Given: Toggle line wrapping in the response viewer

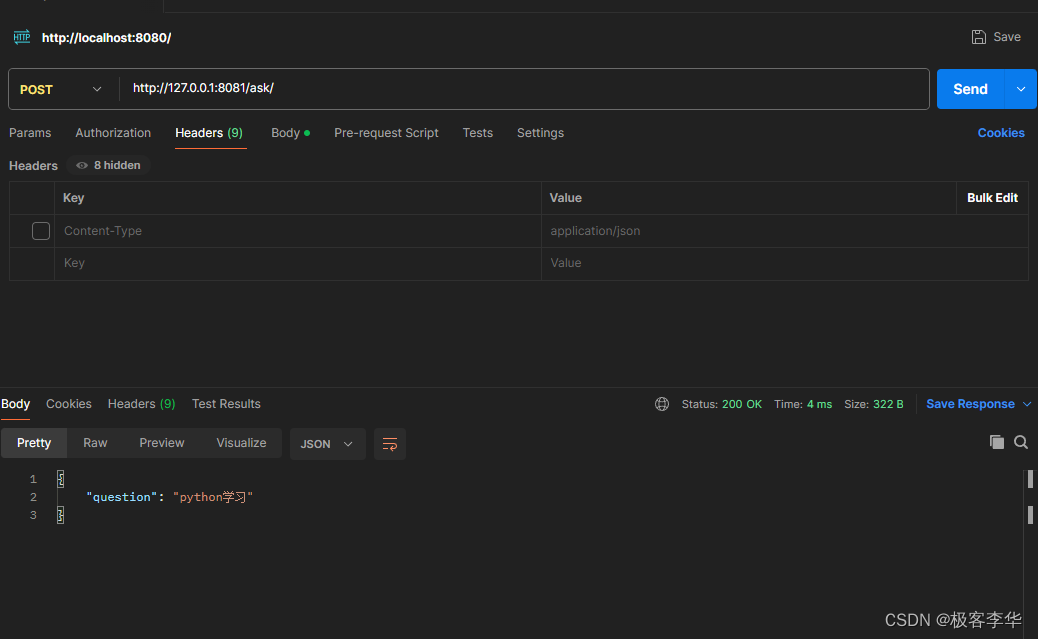Looking at the screenshot, I should point(389,444).
